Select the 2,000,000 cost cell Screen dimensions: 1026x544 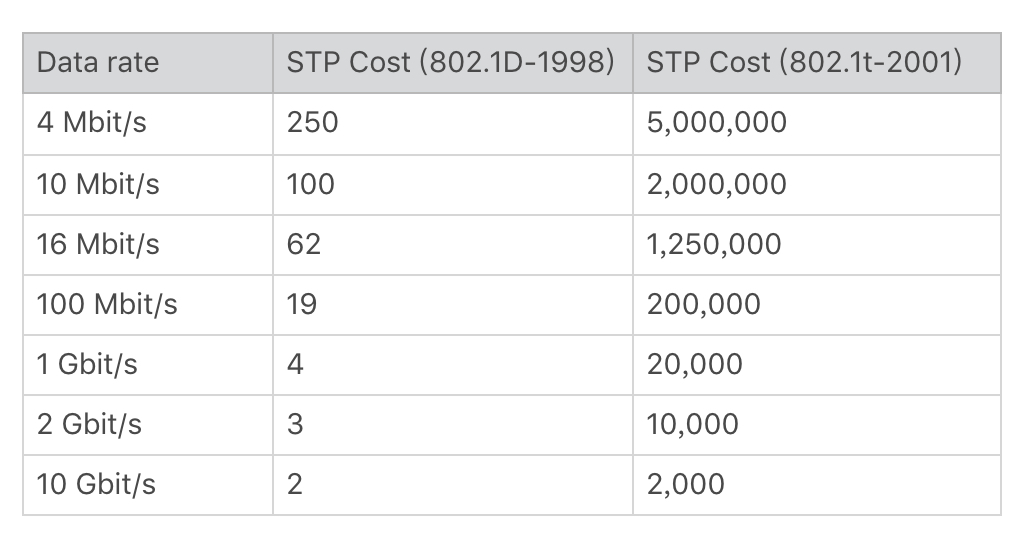point(817,185)
